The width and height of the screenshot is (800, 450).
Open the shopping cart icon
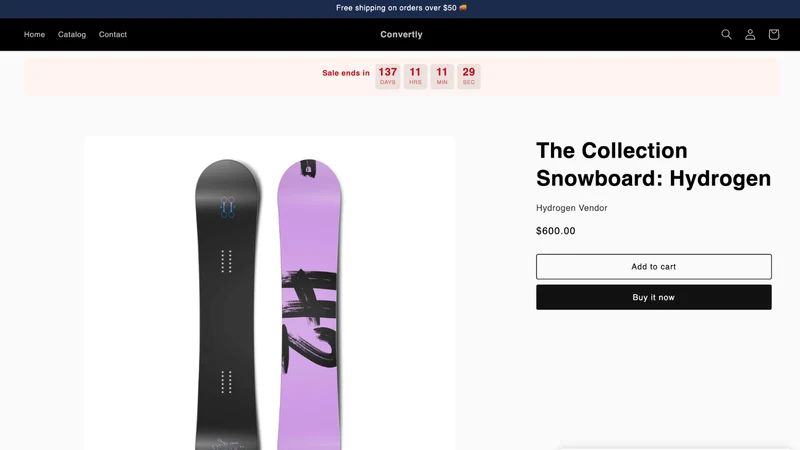pyautogui.click(x=773, y=34)
